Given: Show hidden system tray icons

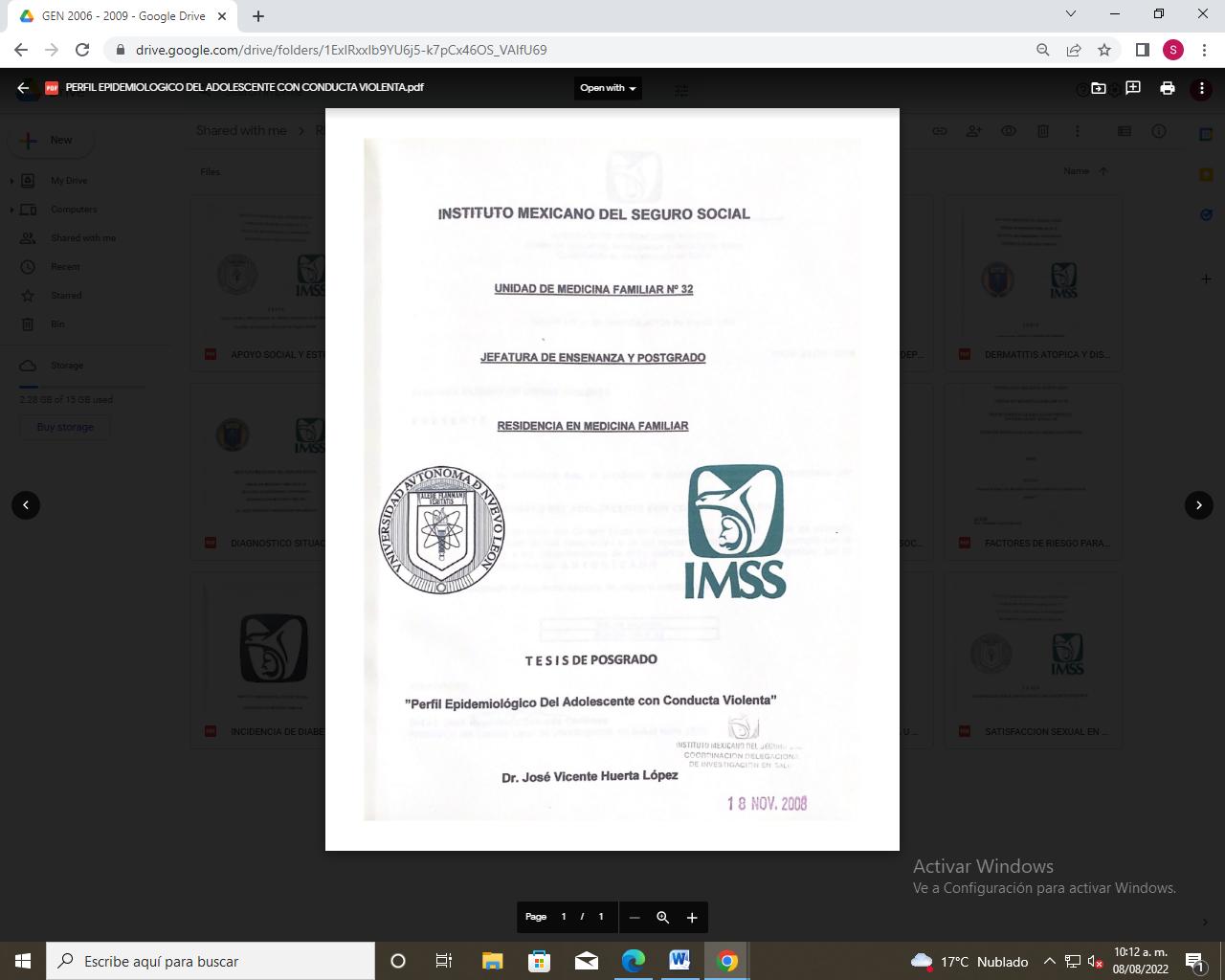Looking at the screenshot, I should coord(1049,961).
